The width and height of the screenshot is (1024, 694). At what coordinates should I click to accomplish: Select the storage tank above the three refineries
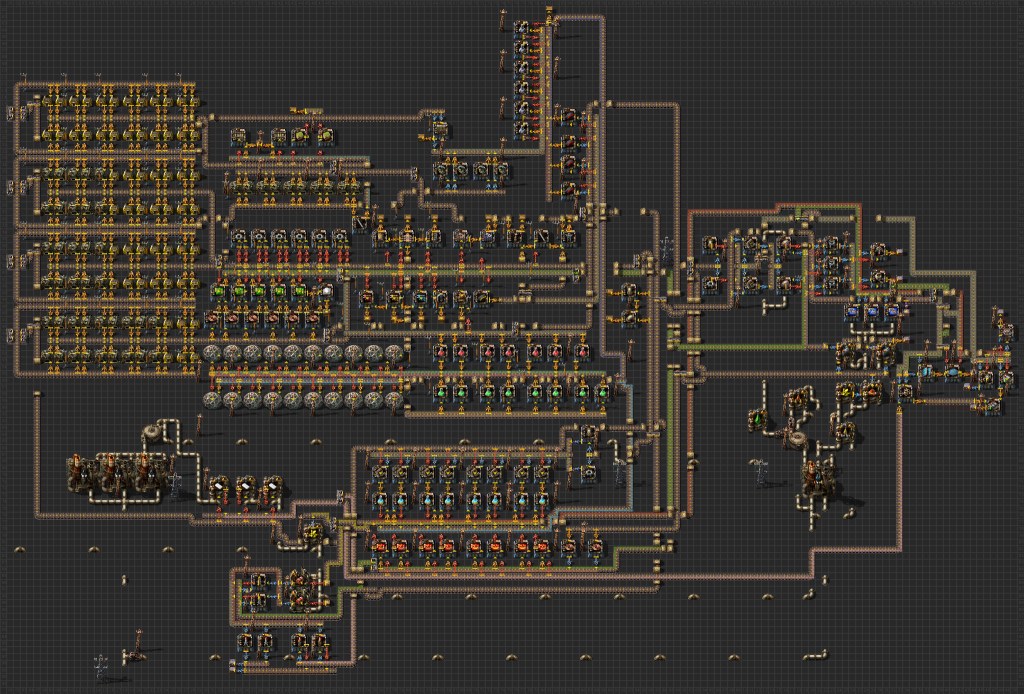click(x=153, y=433)
